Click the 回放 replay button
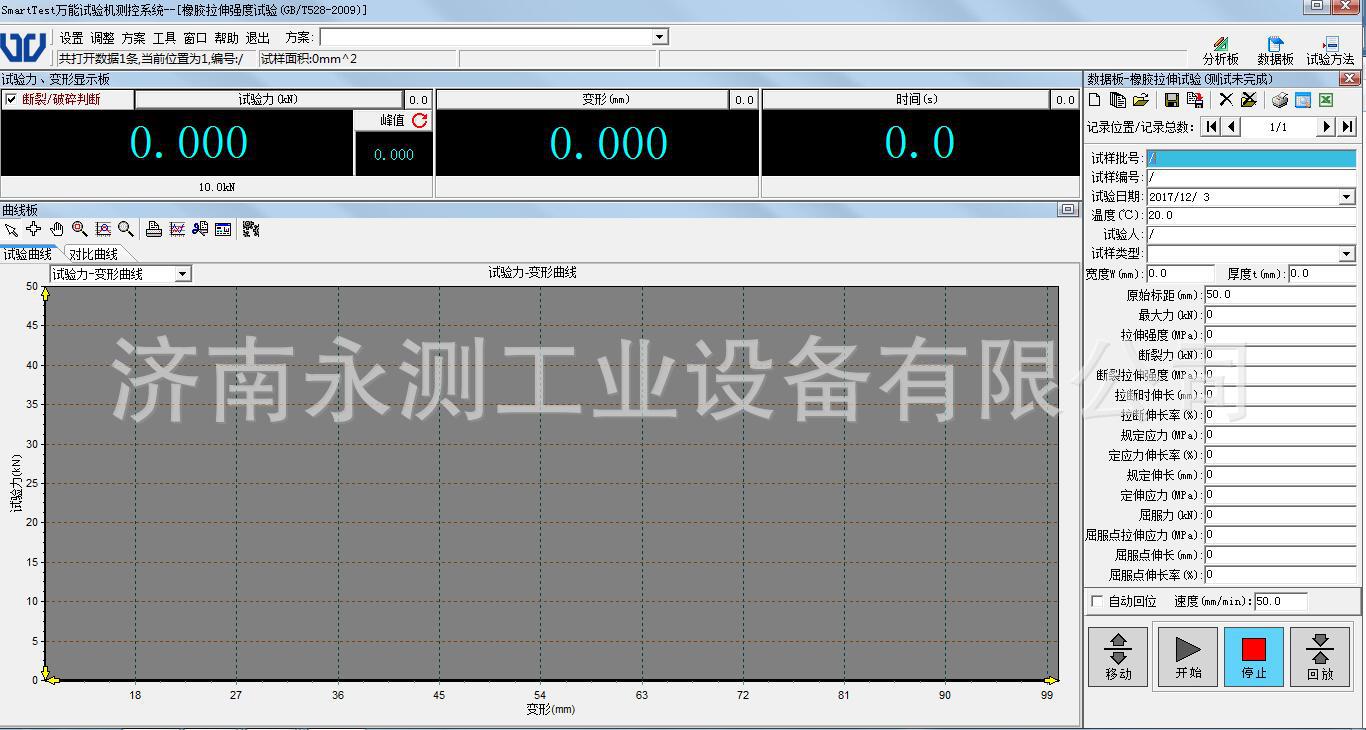Screen dimensions: 1366x730 (1320, 657)
